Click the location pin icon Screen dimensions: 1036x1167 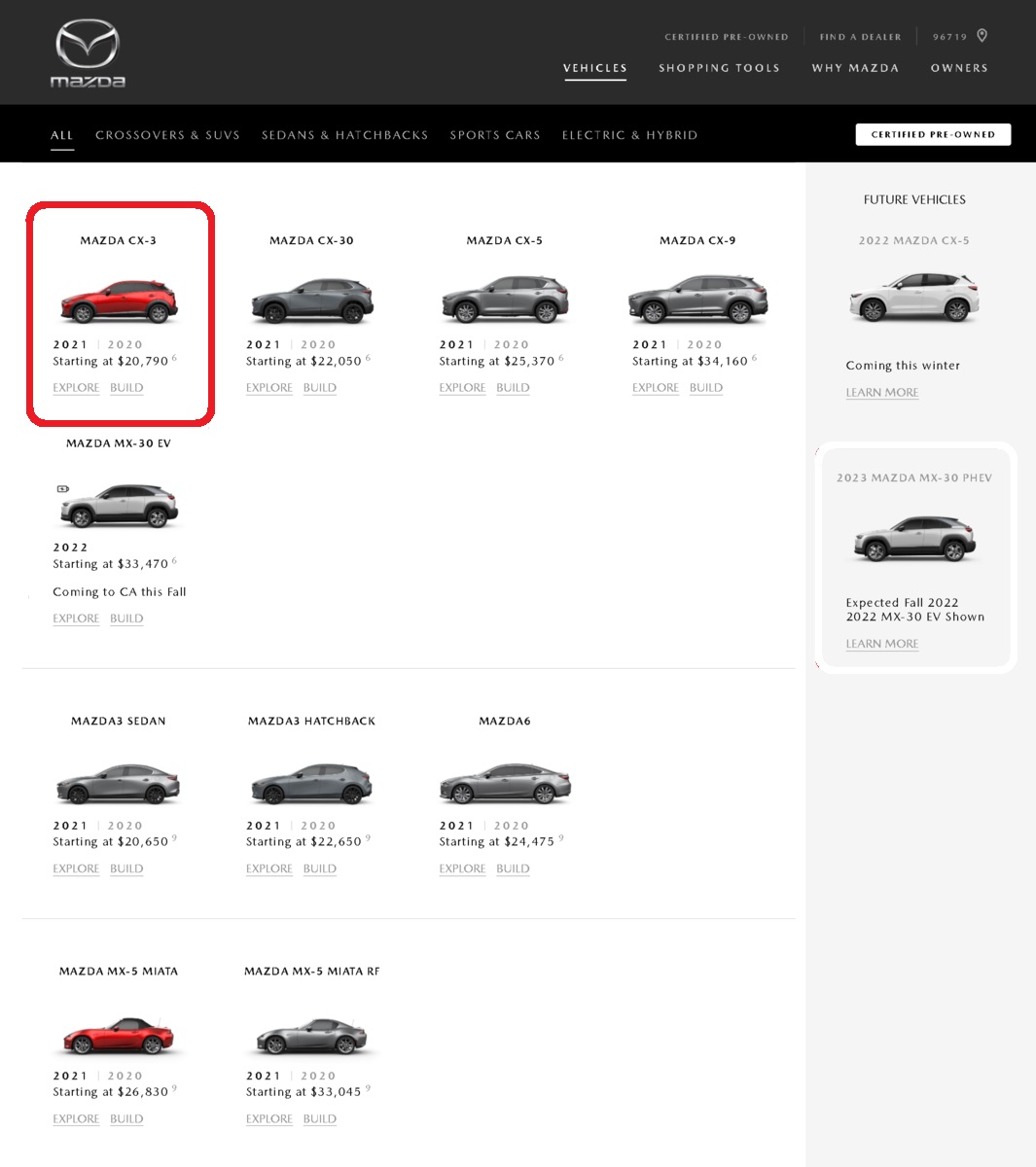tap(982, 36)
